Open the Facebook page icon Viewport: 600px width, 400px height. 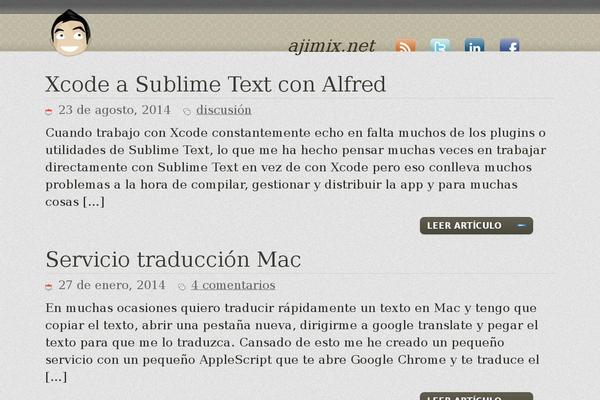tap(509, 46)
